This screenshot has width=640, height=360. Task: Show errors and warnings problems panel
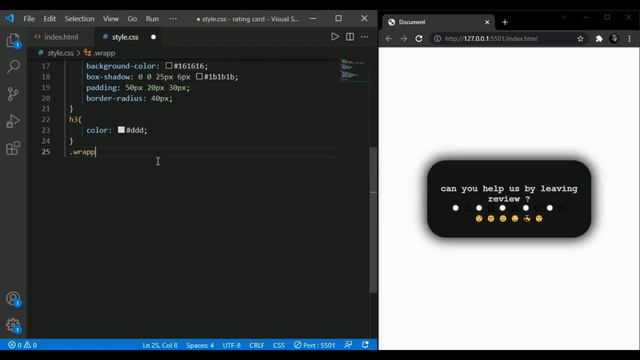tap(22, 345)
